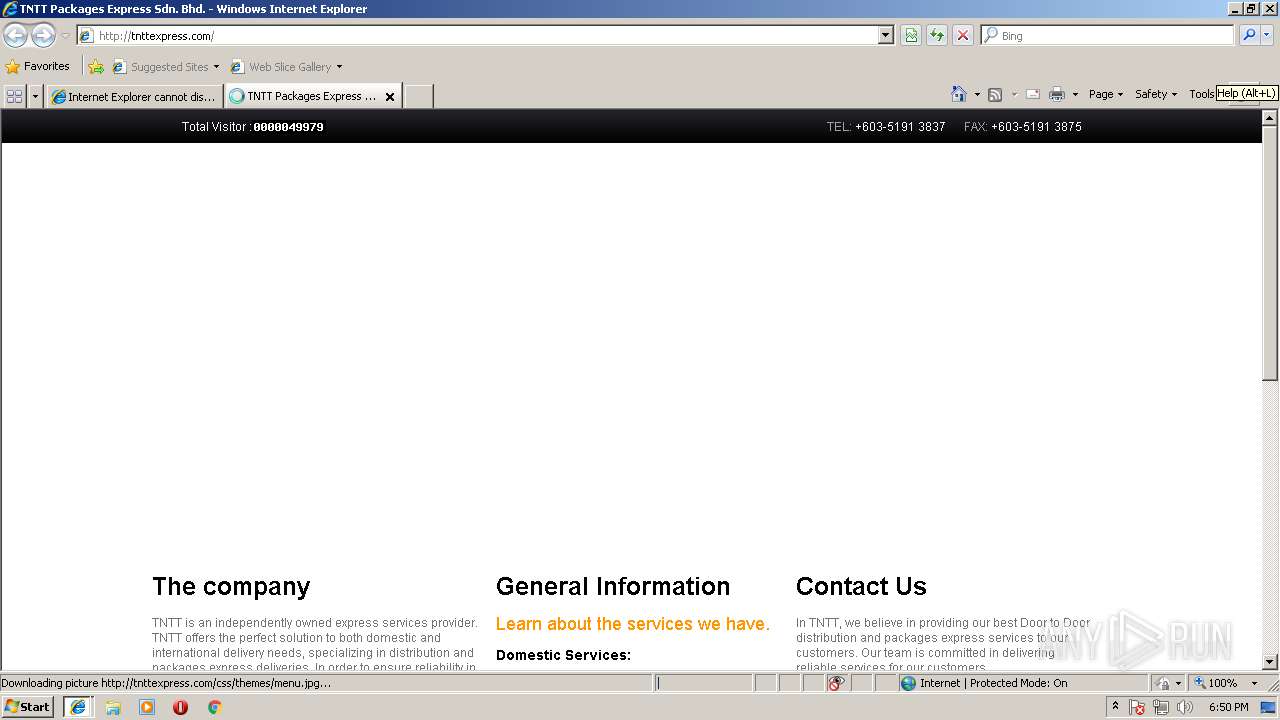1280x720 pixels.
Task: Expand the address bar history dropdown
Action: [x=886, y=36]
